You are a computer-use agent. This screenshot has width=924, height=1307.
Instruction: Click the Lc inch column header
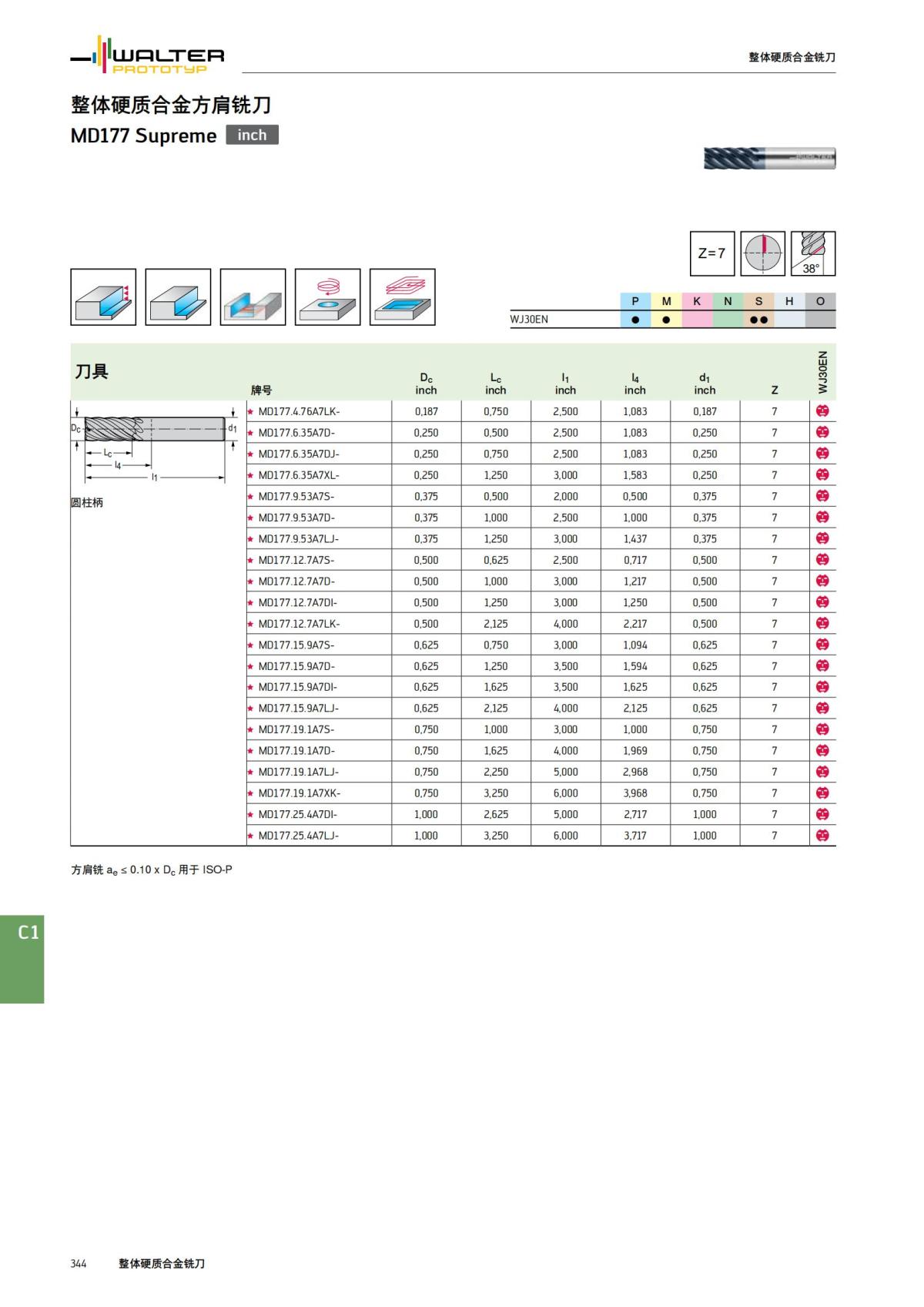(x=496, y=384)
